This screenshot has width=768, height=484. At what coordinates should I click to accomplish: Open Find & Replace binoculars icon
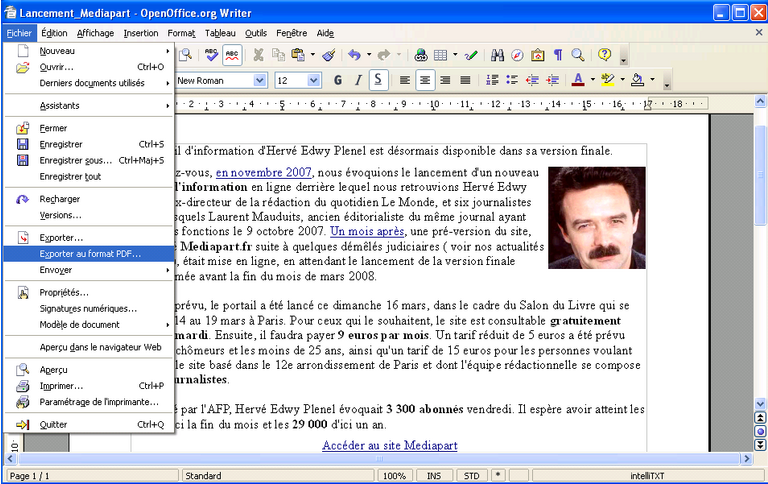(x=497, y=55)
